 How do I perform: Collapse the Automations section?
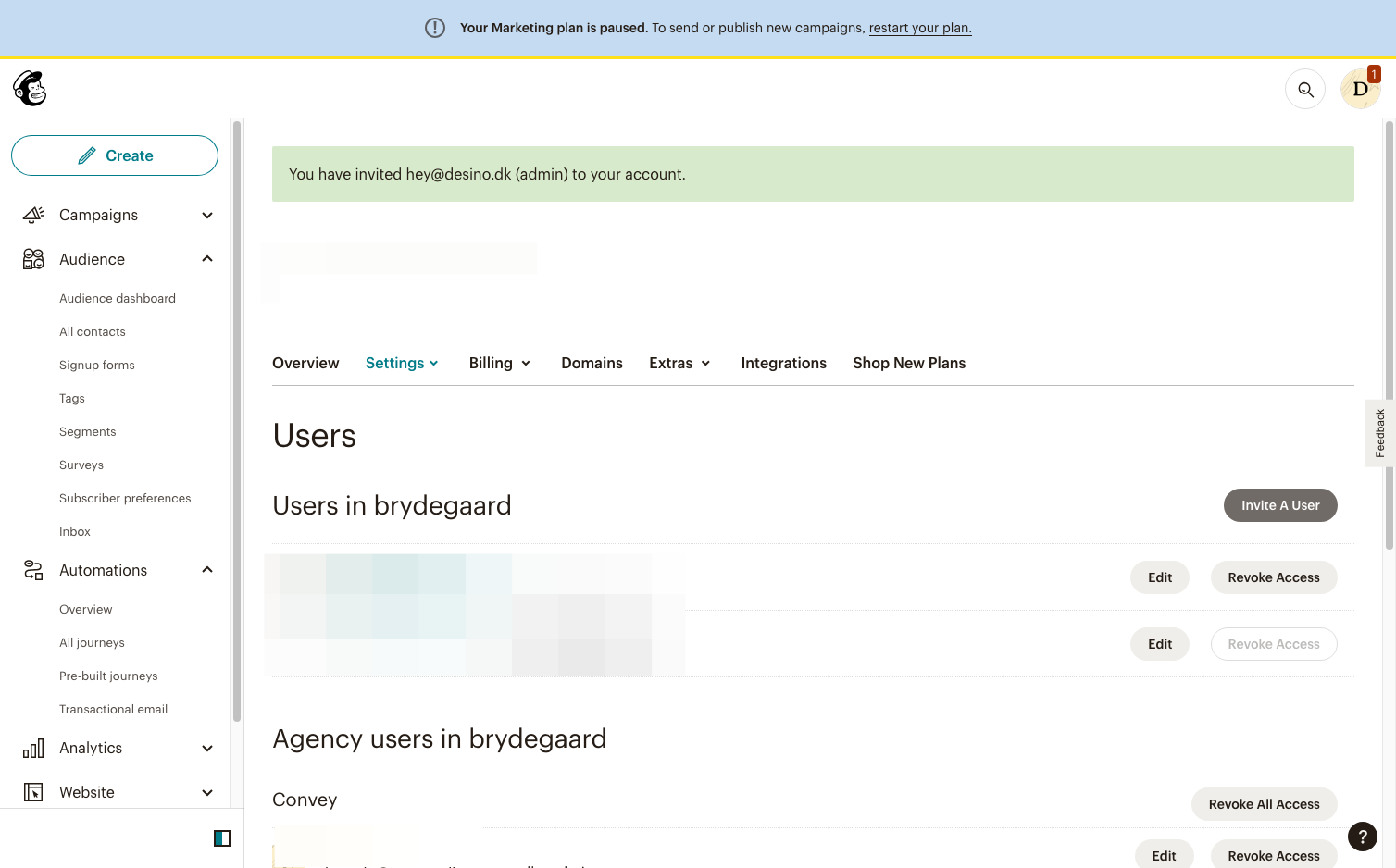(207, 570)
